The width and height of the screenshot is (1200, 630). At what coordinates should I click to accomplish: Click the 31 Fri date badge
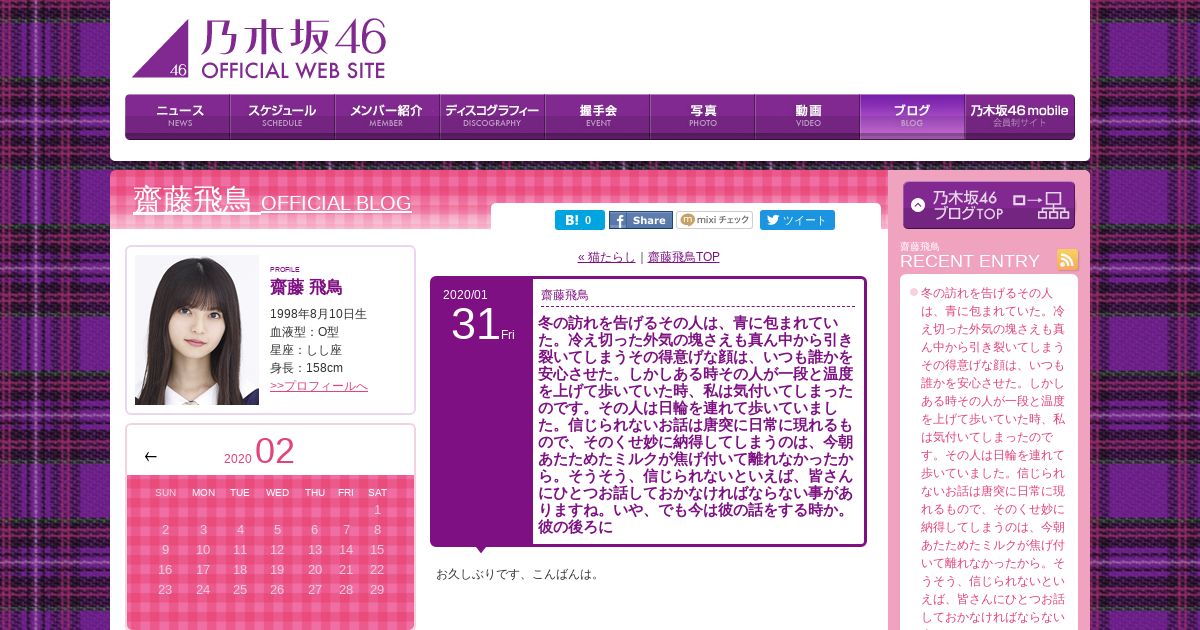coord(482,324)
